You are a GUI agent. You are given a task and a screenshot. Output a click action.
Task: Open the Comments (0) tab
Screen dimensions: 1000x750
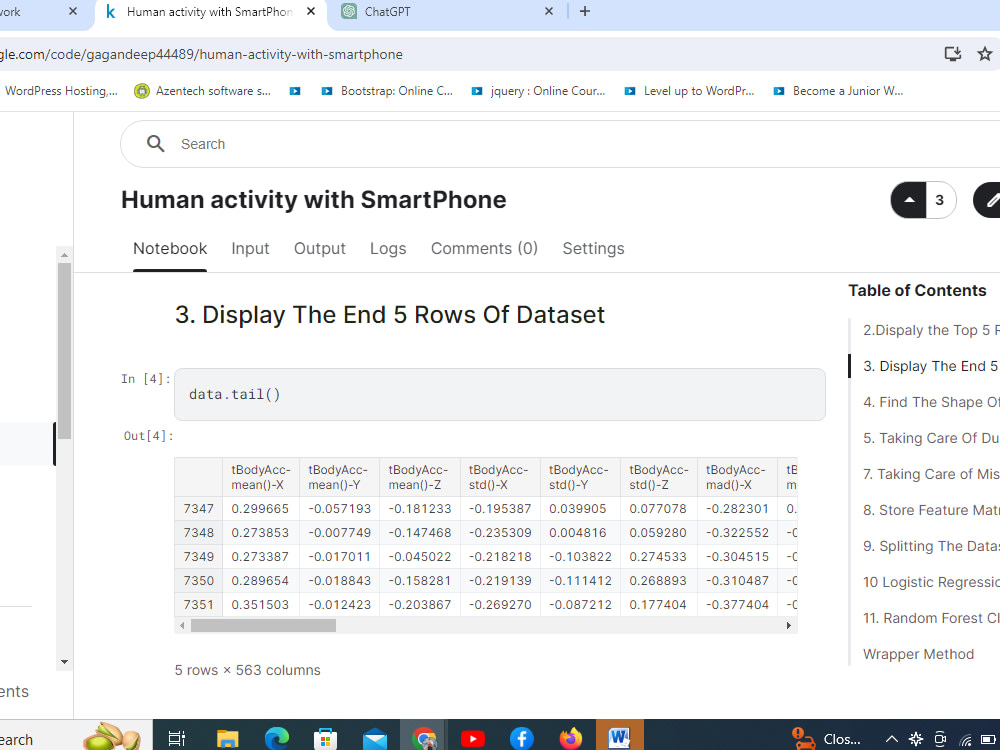(484, 248)
